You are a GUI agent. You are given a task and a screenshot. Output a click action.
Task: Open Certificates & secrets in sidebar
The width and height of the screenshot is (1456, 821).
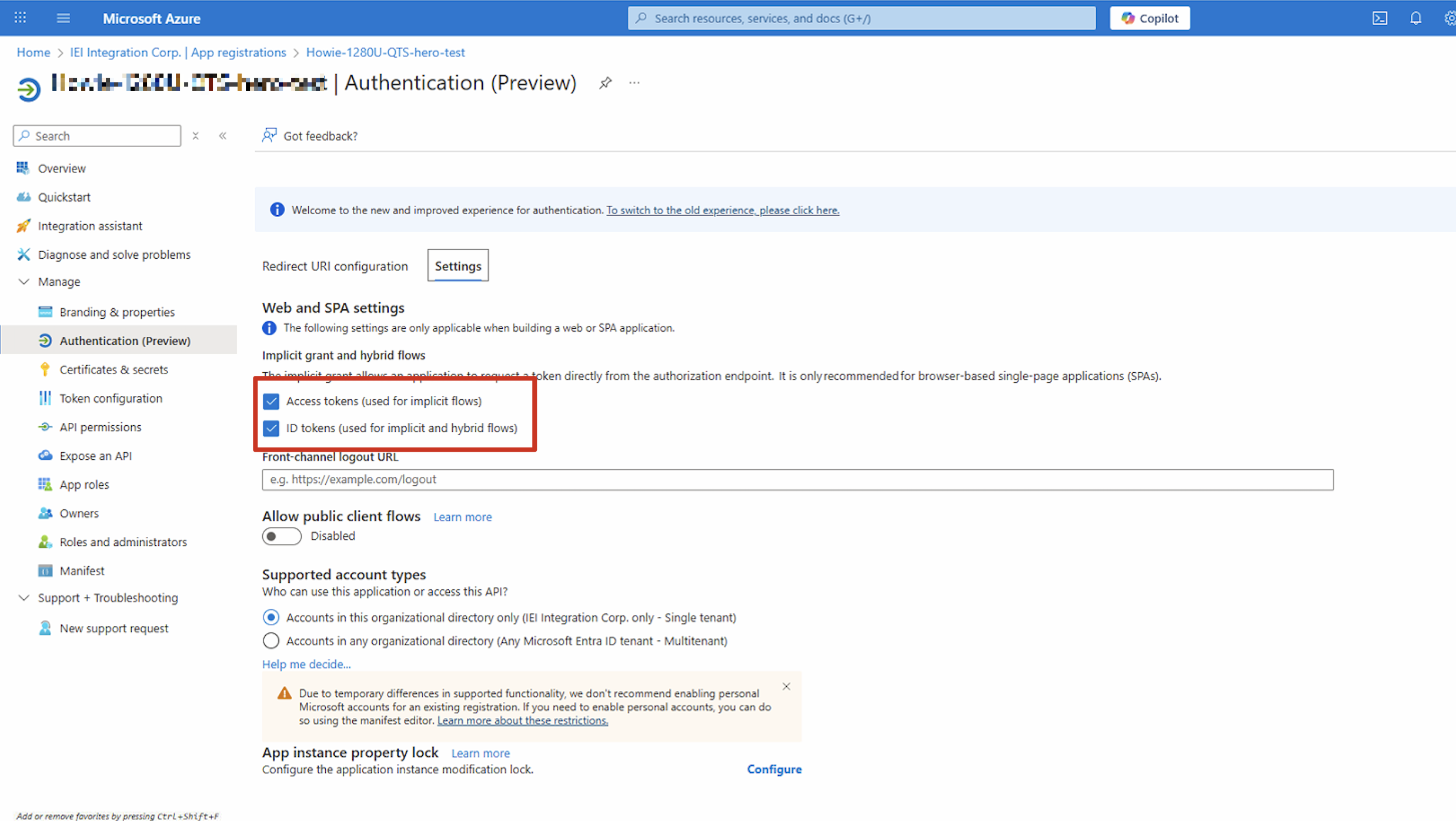pos(113,369)
